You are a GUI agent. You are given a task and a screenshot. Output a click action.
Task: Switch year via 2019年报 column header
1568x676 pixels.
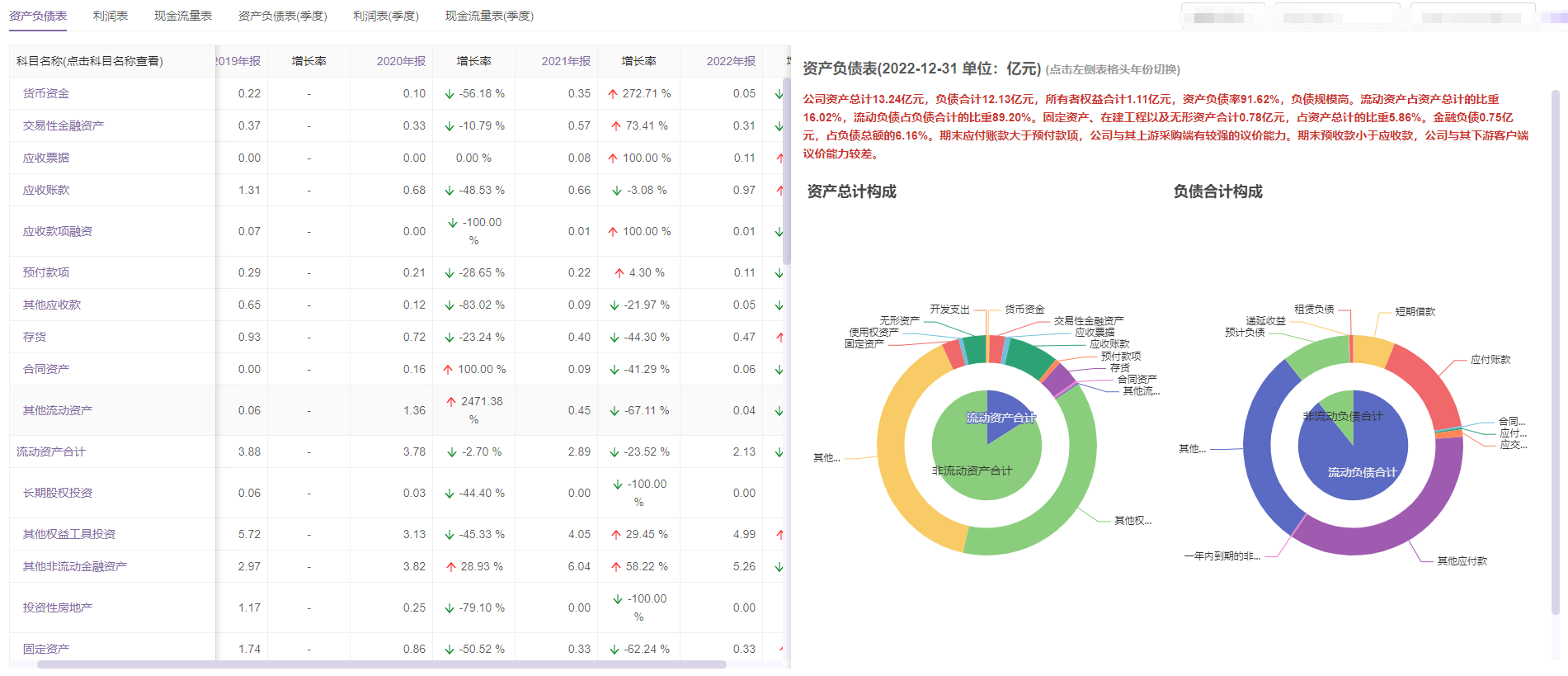238,61
